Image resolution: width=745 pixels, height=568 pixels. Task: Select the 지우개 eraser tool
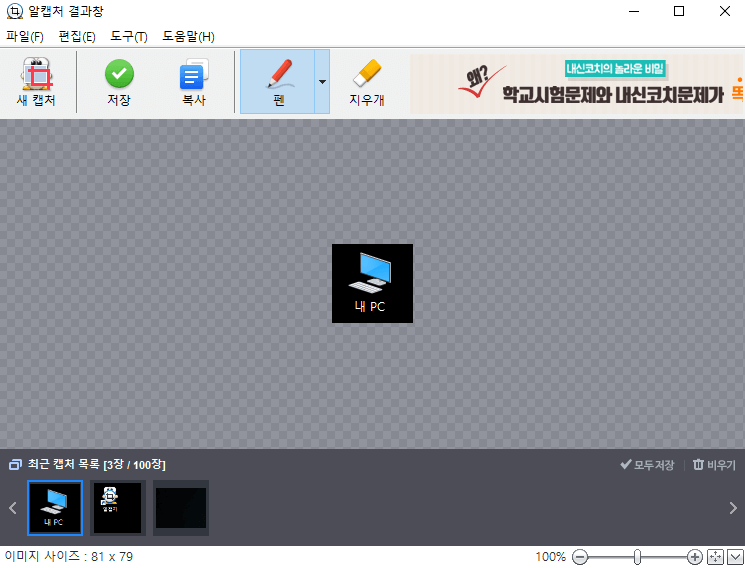[367, 82]
